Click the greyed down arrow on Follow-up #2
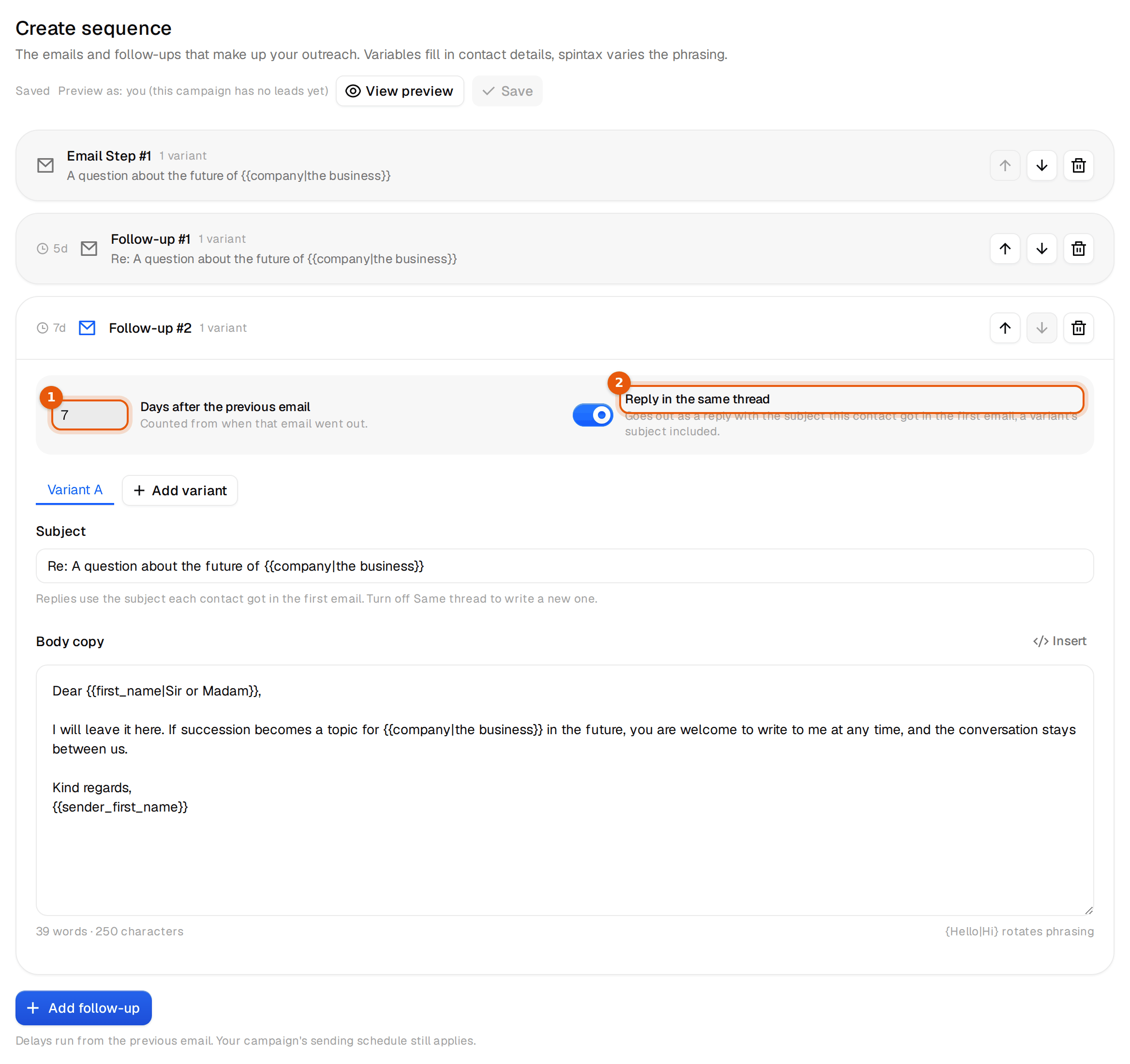 tap(1041, 328)
